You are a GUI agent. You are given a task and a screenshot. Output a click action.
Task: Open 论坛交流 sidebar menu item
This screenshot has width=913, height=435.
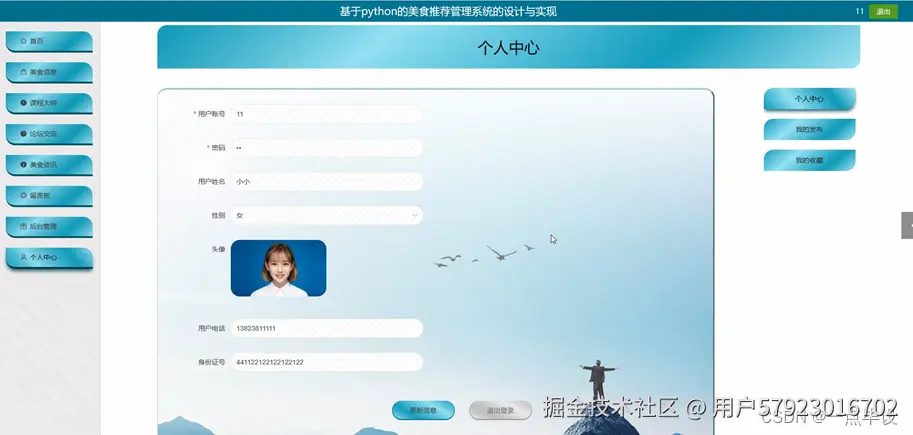pos(49,134)
